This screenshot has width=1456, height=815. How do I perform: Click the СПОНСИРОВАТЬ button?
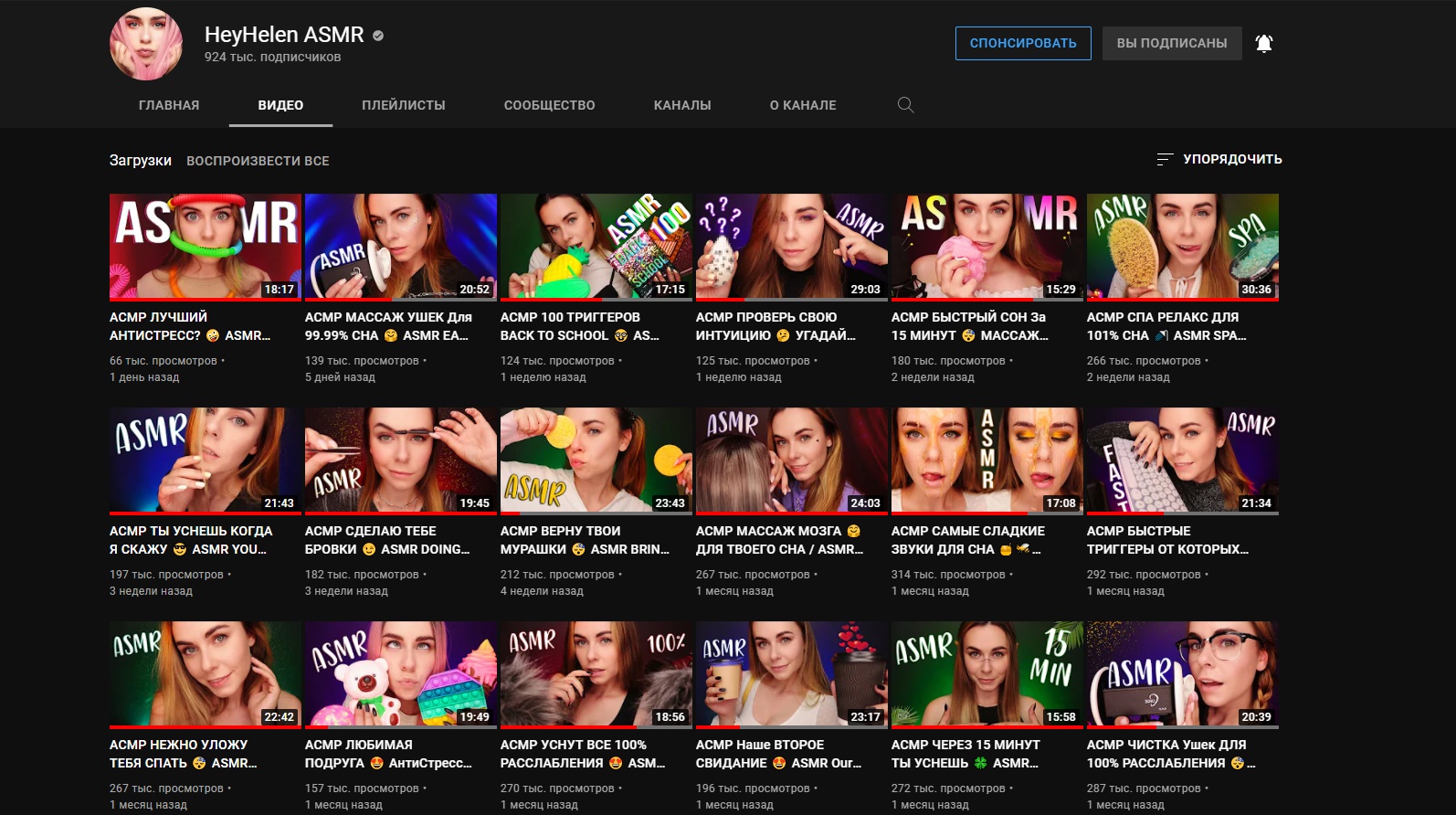1023,43
